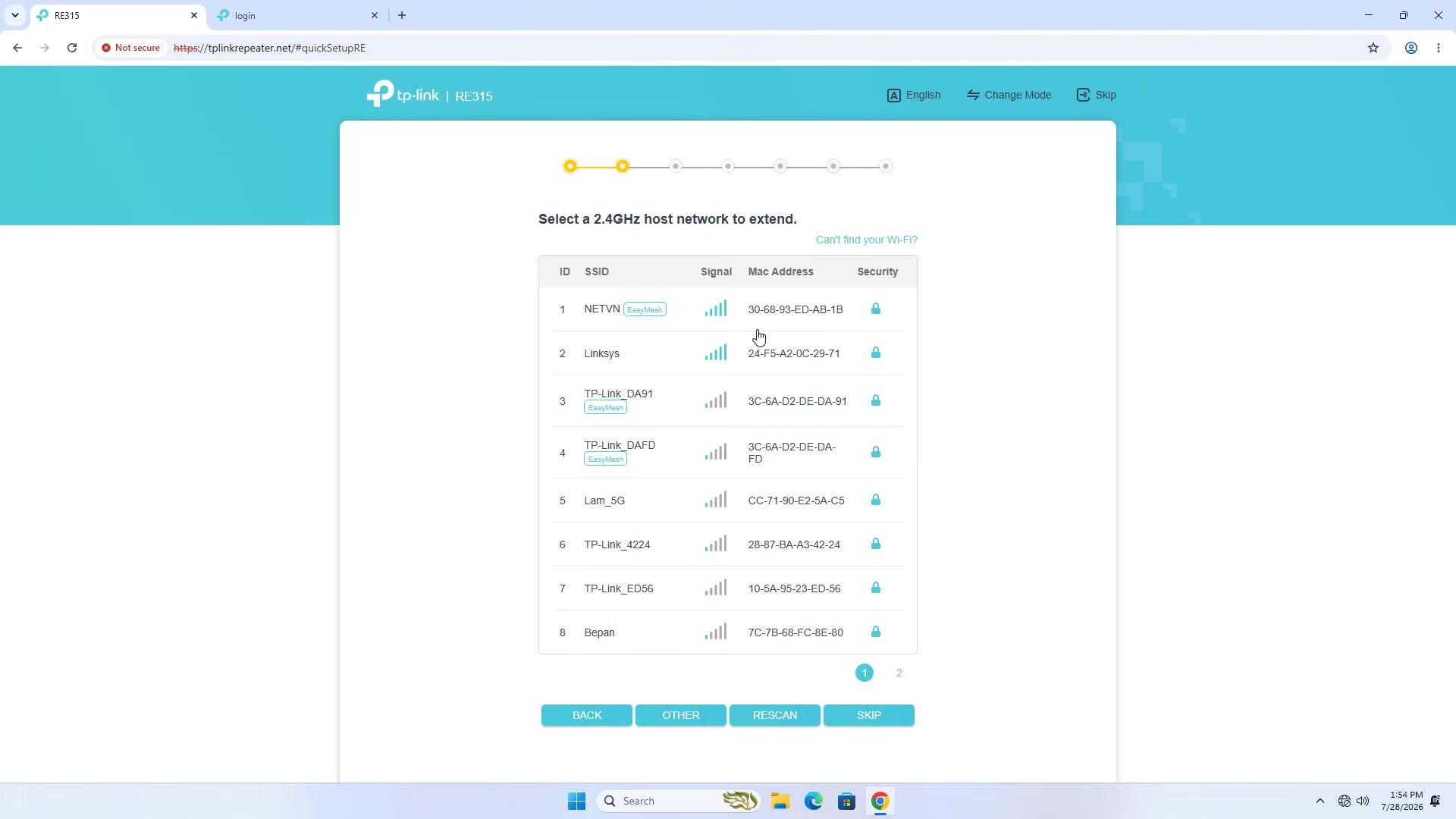
Task: Click the EasyMesh badge under TP-Link_DAFD
Action: coord(605,460)
